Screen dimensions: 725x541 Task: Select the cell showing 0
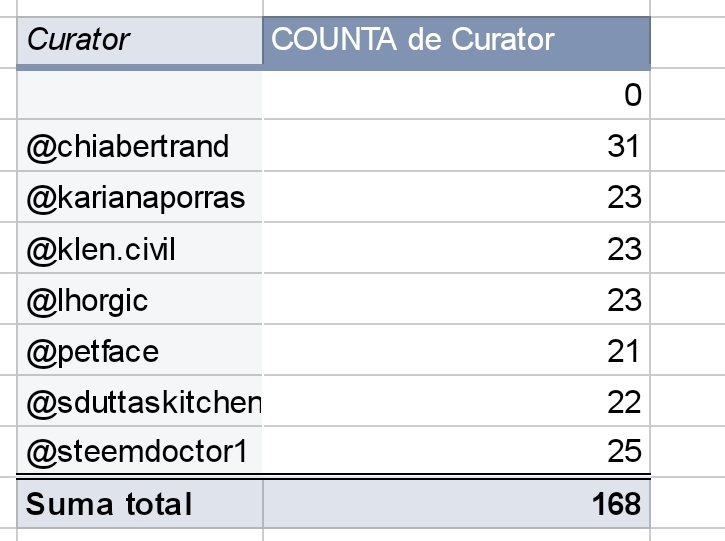click(456, 95)
